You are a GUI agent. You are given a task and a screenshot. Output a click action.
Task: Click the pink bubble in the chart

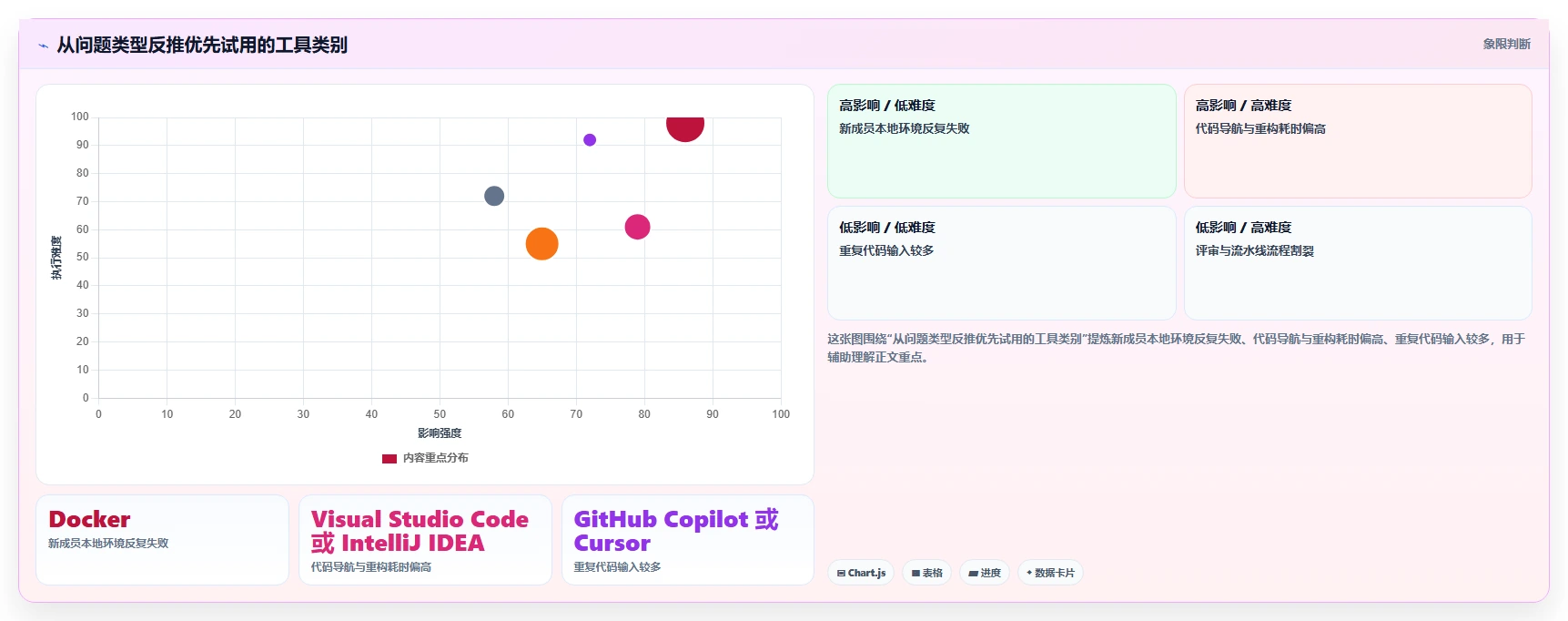[637, 227]
